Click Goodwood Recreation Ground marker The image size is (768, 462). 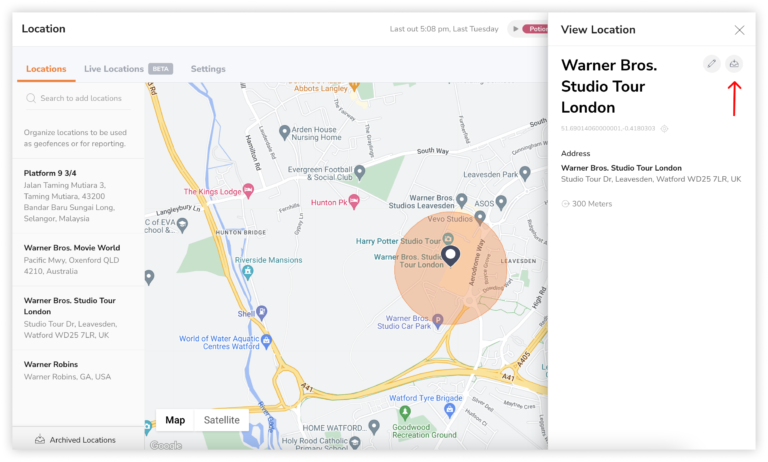[x=405, y=413]
